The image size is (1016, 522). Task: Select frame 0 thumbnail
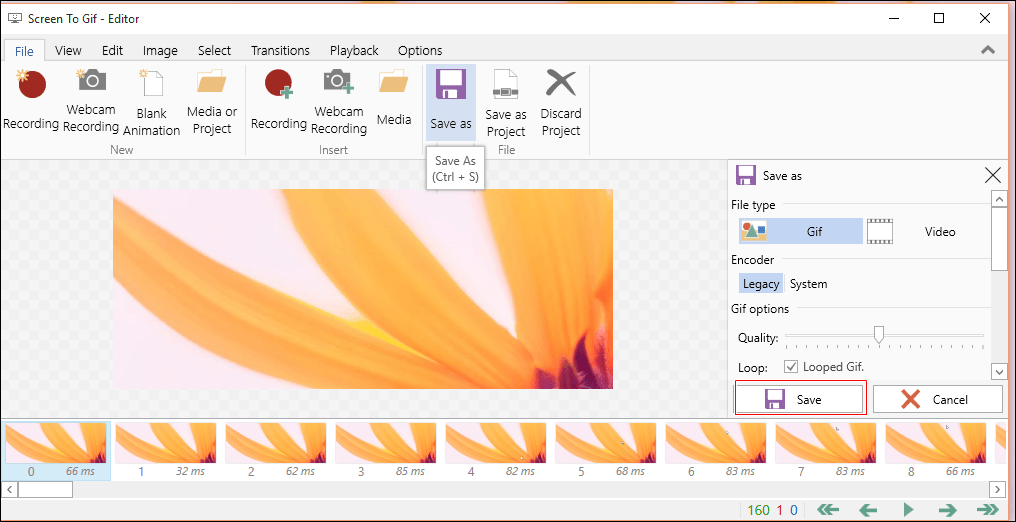tap(56, 450)
